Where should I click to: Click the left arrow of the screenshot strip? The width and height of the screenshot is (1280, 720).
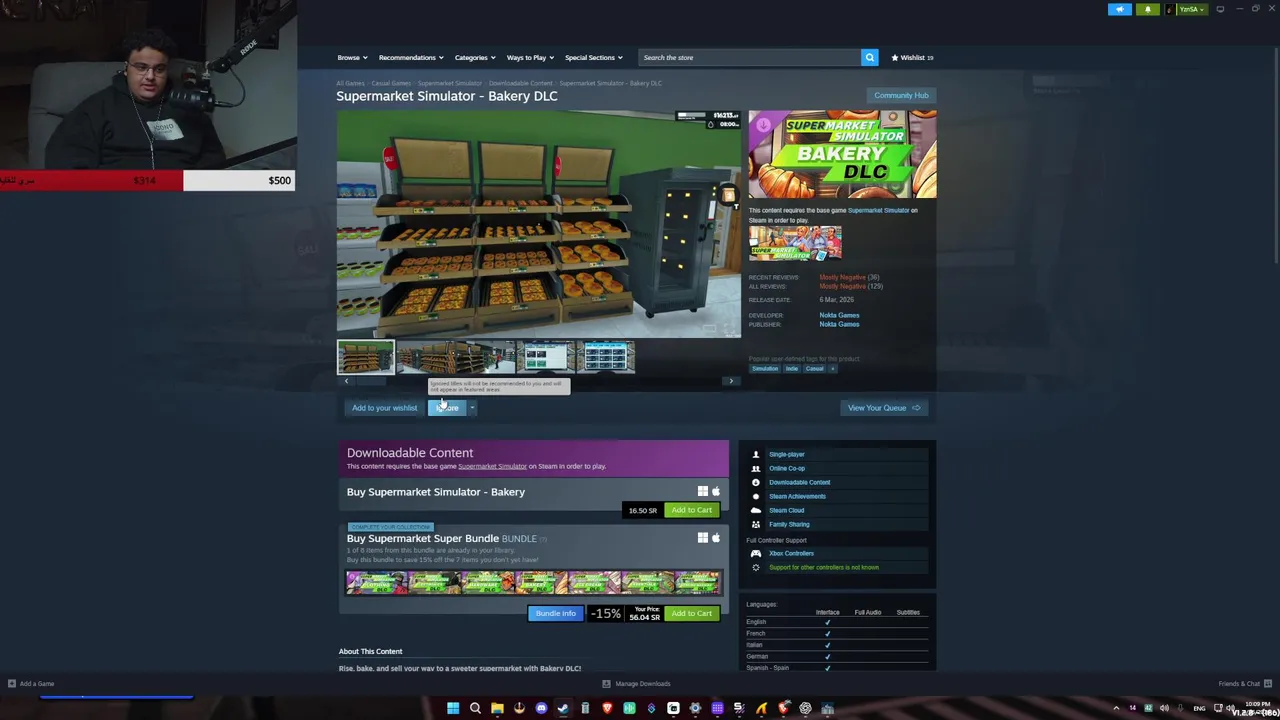[346, 381]
